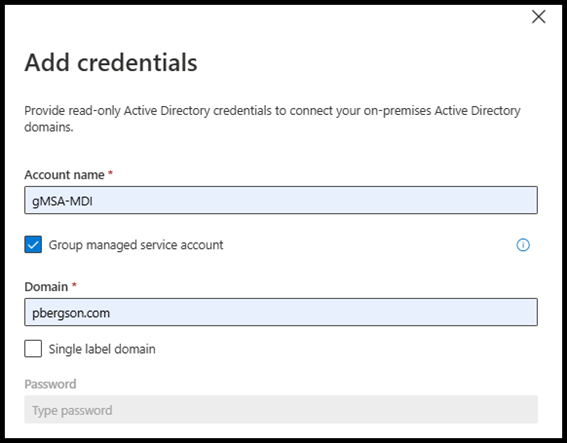Screen dimensions: 567x443
Task: Click the disabled Password field
Action: pos(281,409)
